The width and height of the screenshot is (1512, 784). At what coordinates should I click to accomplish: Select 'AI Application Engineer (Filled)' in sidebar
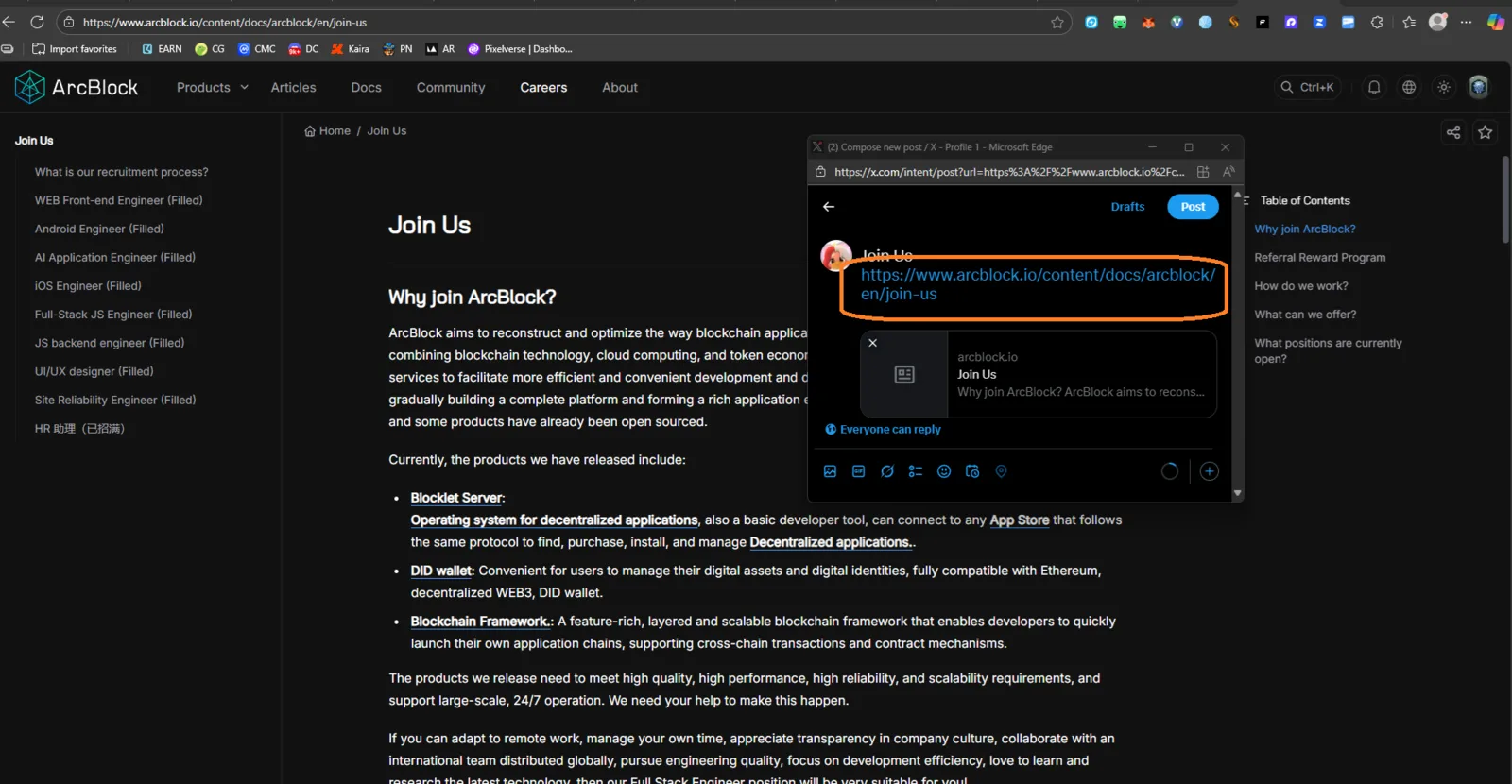(x=115, y=257)
